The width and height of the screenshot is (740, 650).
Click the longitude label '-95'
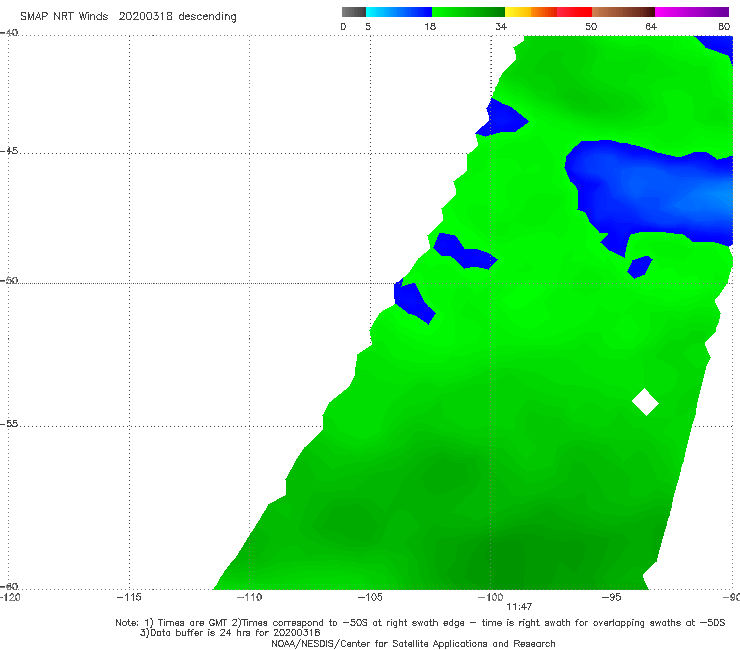point(612,597)
